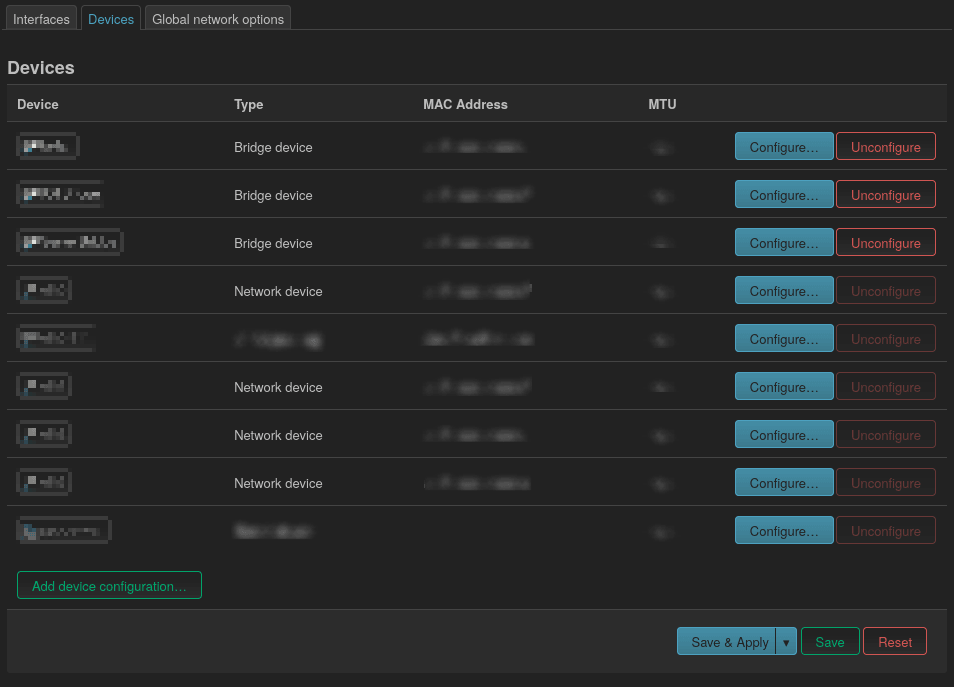Image resolution: width=954 pixels, height=687 pixels.
Task: Expand the Save & Apply dropdown arrow
Action: [x=786, y=642]
